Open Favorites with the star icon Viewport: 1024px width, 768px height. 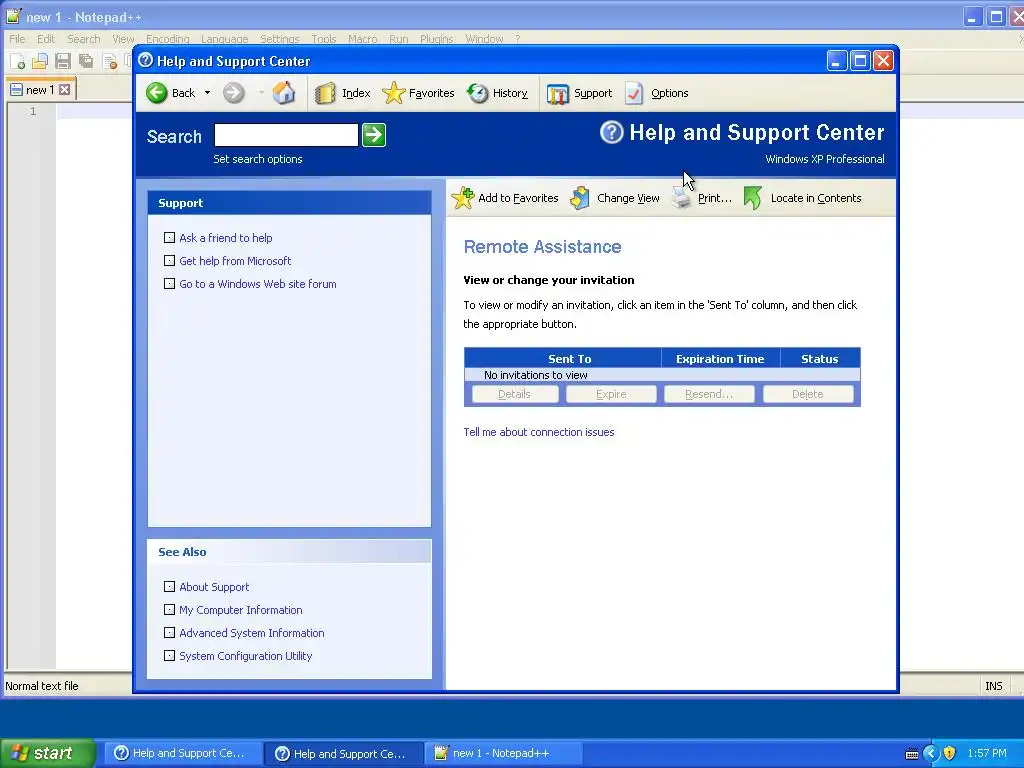pos(393,93)
